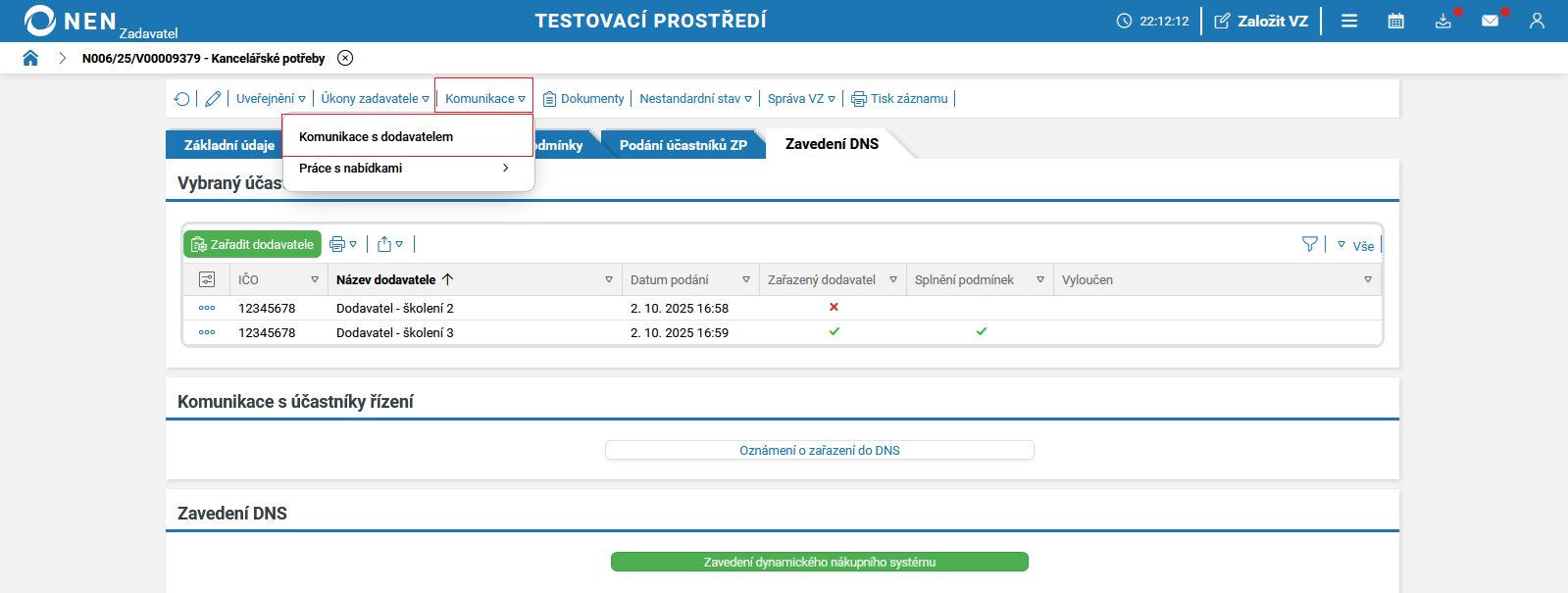This screenshot has width=1568, height=593.
Task: Click Oznámení o zařazení do DNS button
Action: click(820, 450)
